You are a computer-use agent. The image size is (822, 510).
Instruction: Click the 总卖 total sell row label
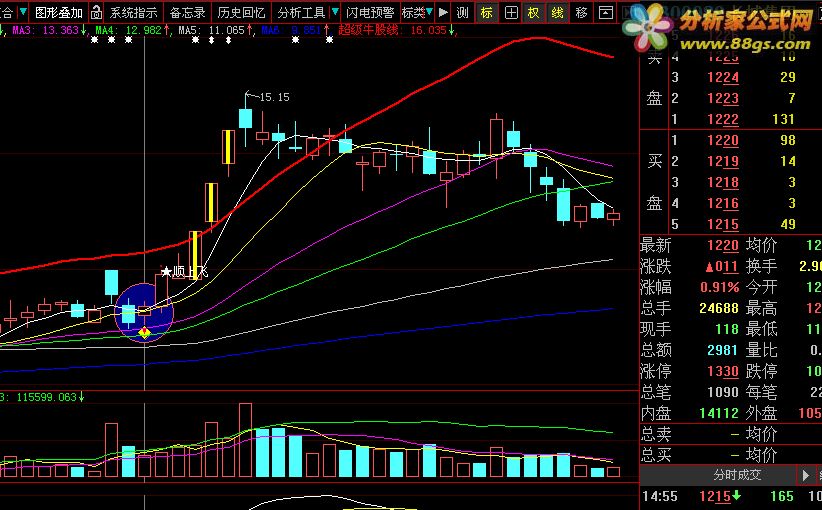(x=656, y=434)
